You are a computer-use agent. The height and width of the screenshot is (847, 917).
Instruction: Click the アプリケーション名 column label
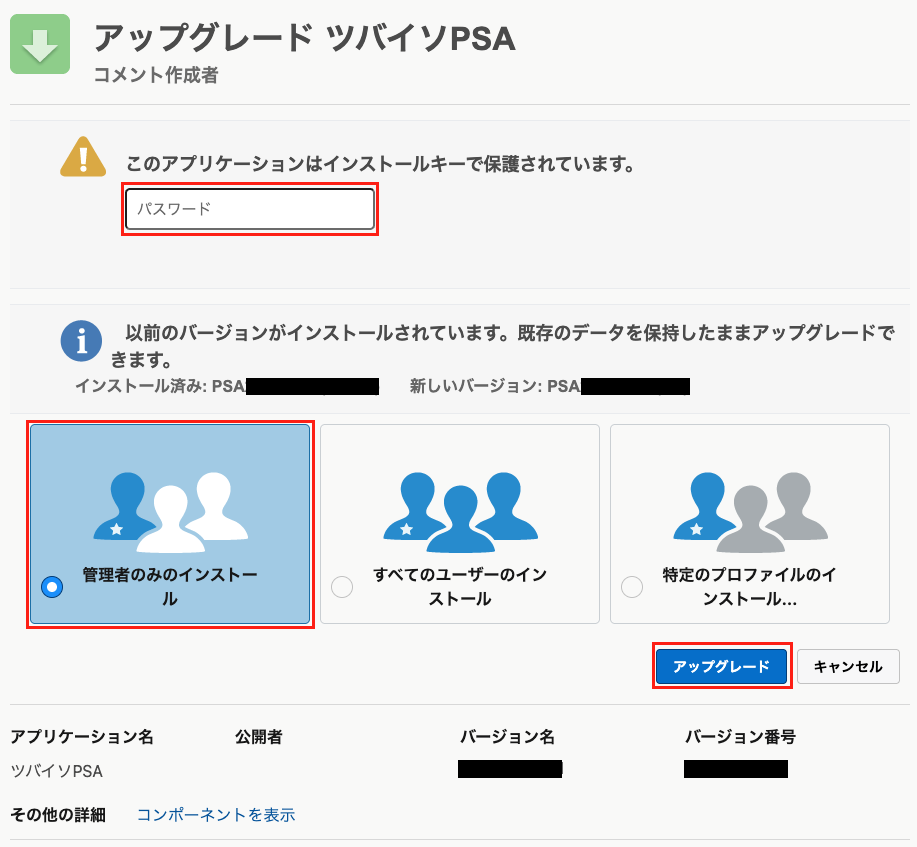[82, 737]
